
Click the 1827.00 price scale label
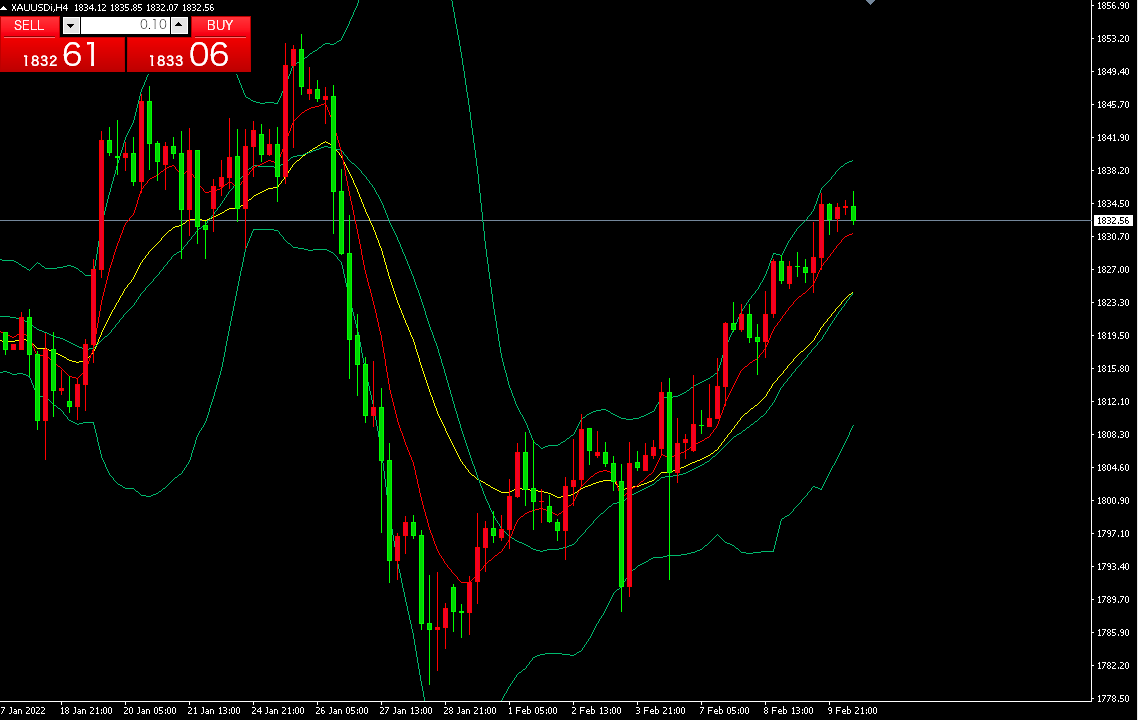click(1113, 269)
